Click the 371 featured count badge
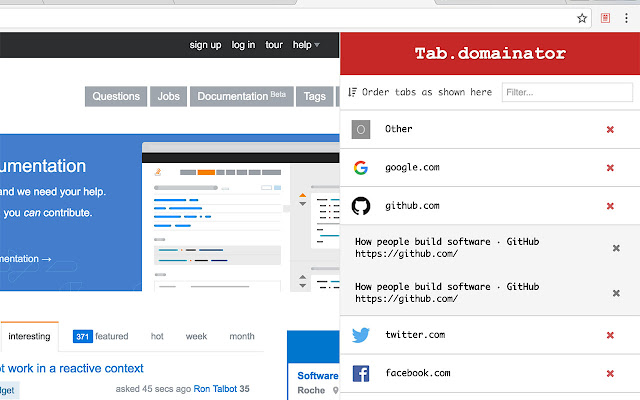Screen dimensions: 640x400 tap(82, 336)
